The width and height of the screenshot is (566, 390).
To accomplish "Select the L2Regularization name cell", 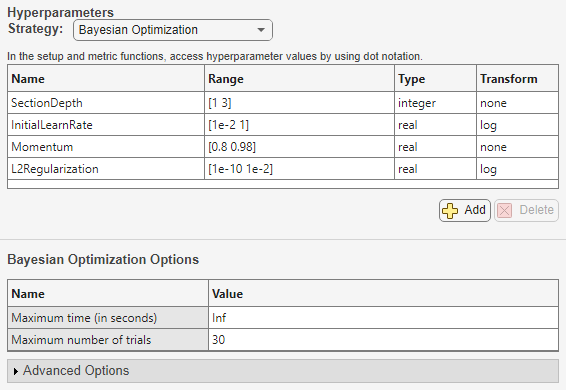I will pyautogui.click(x=106, y=169).
